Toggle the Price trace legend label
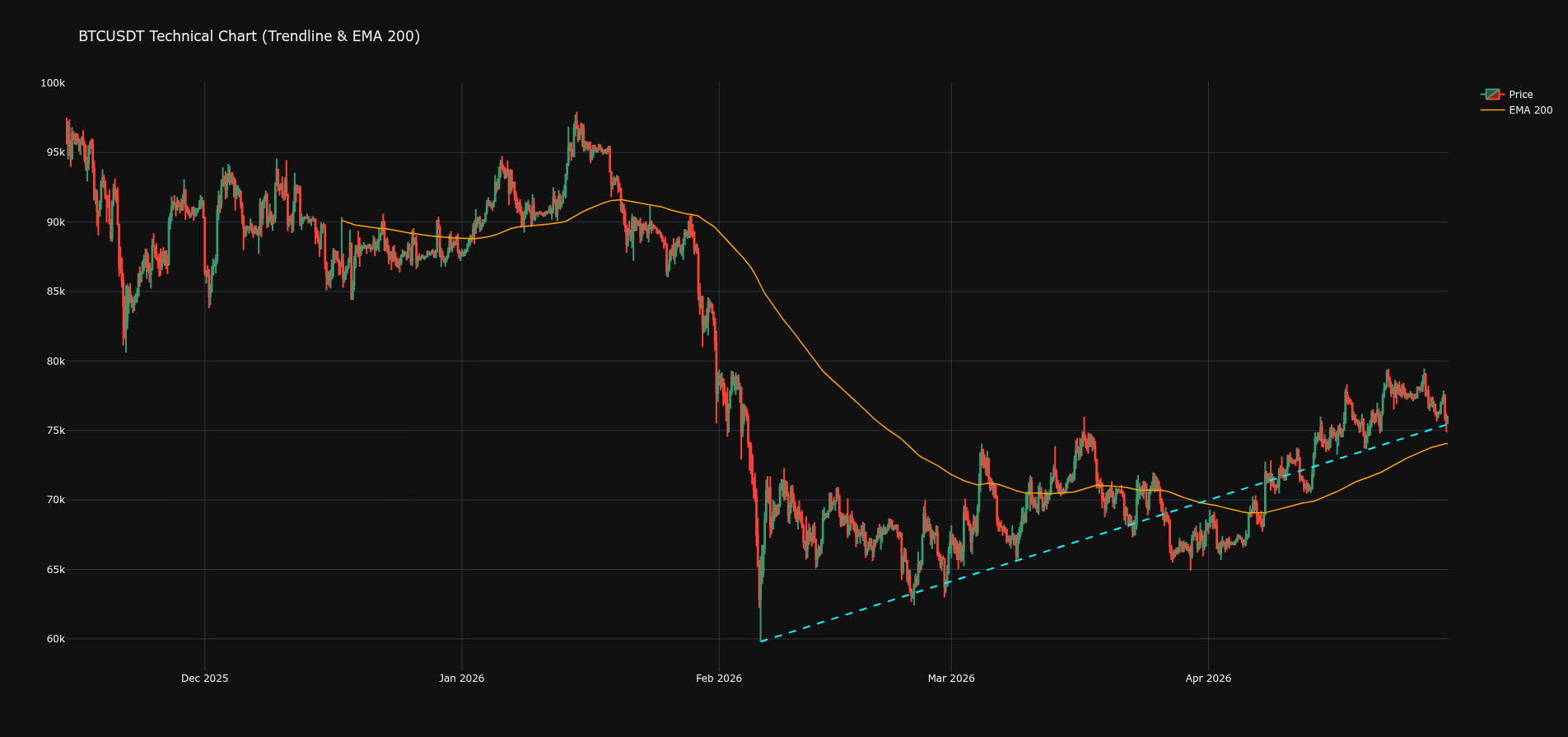Screen dimensions: 1568x737 1520,95
